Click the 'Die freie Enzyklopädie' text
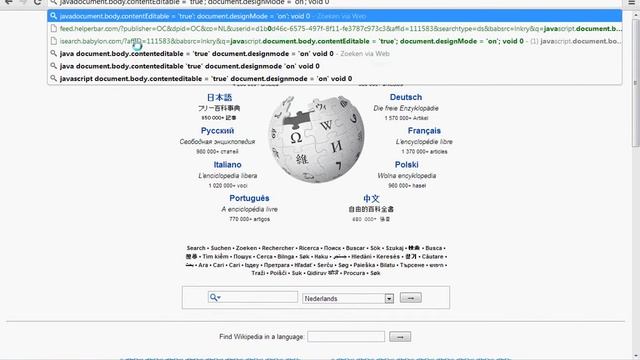 click(x=406, y=108)
